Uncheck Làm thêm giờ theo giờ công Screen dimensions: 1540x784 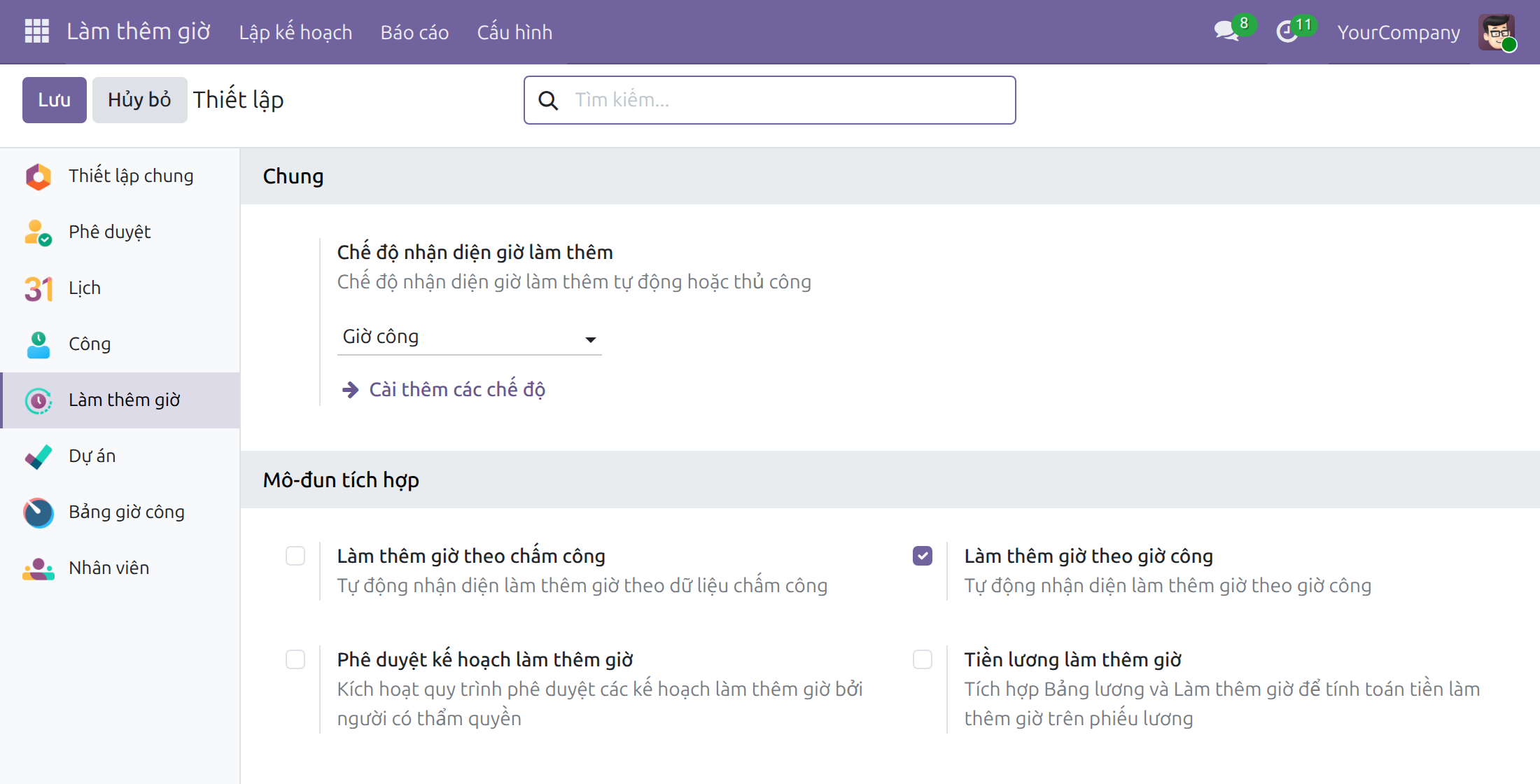click(923, 556)
